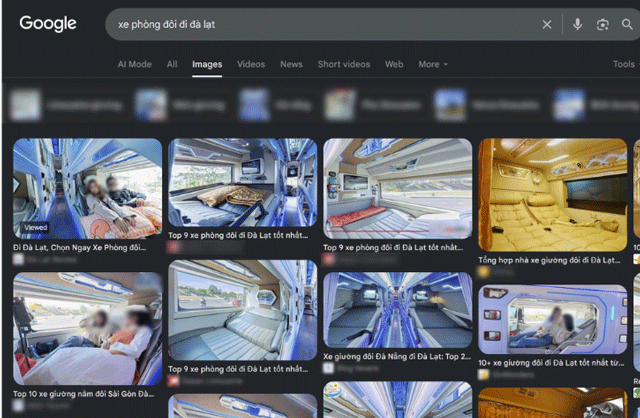Open the image marked Viewed with a couple

pos(87,189)
